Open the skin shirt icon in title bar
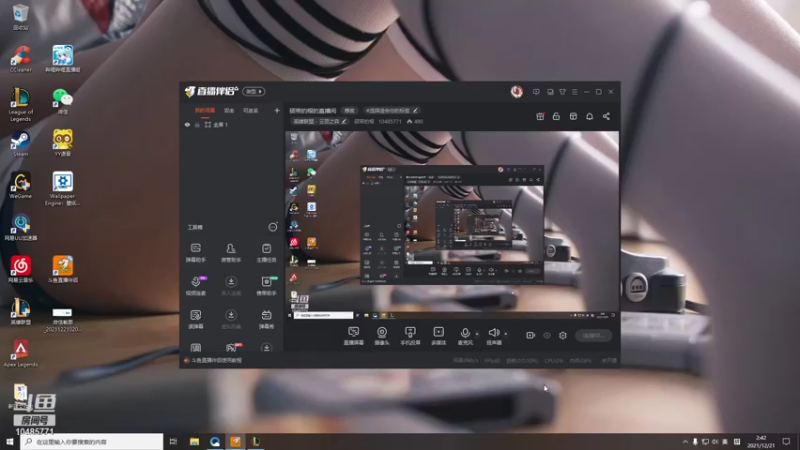The height and width of the screenshot is (450, 800). [562, 92]
